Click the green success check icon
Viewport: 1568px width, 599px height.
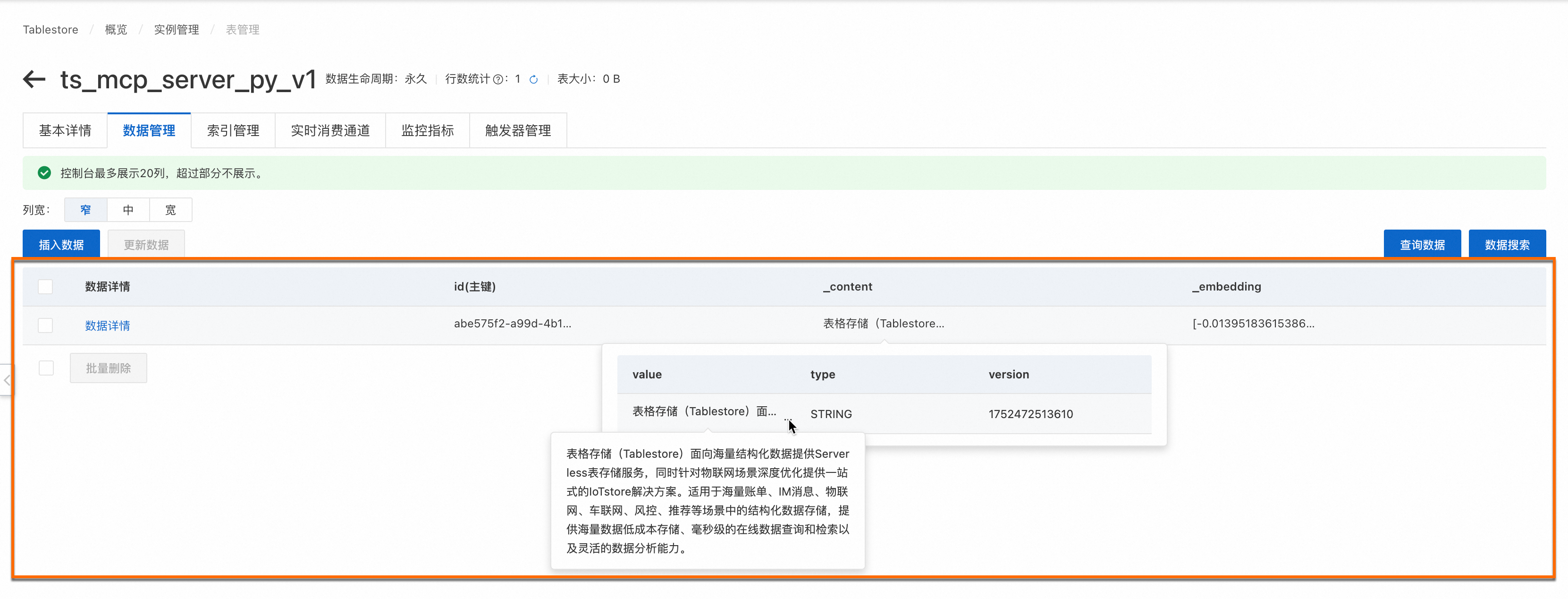tap(44, 173)
